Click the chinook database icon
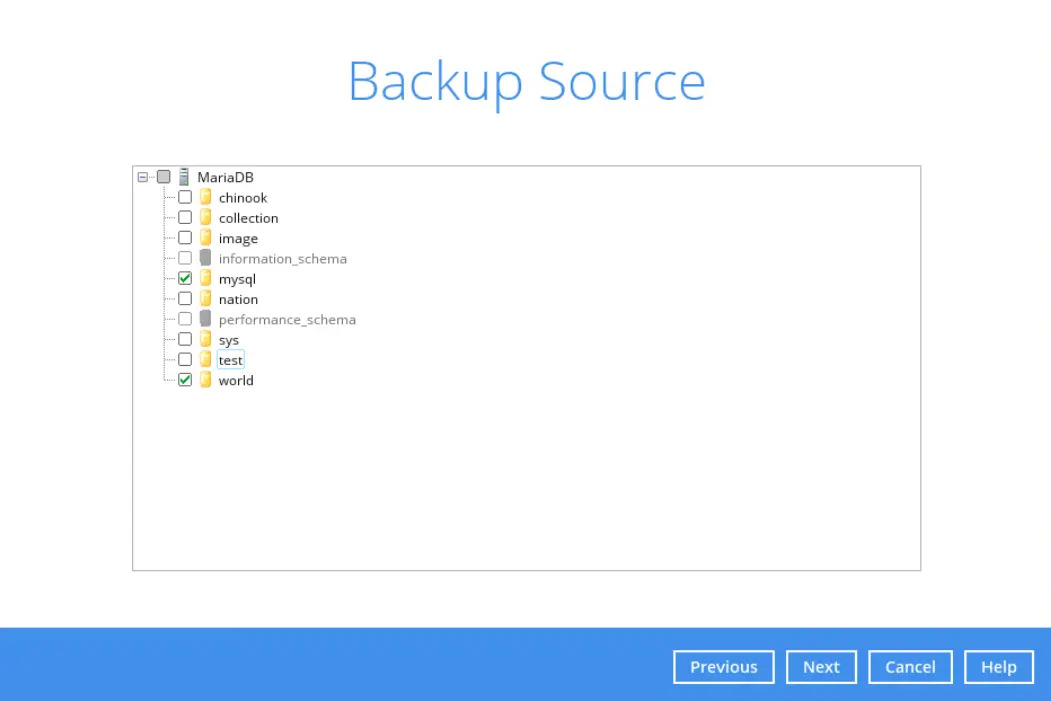The image size is (1051, 701). pos(206,197)
